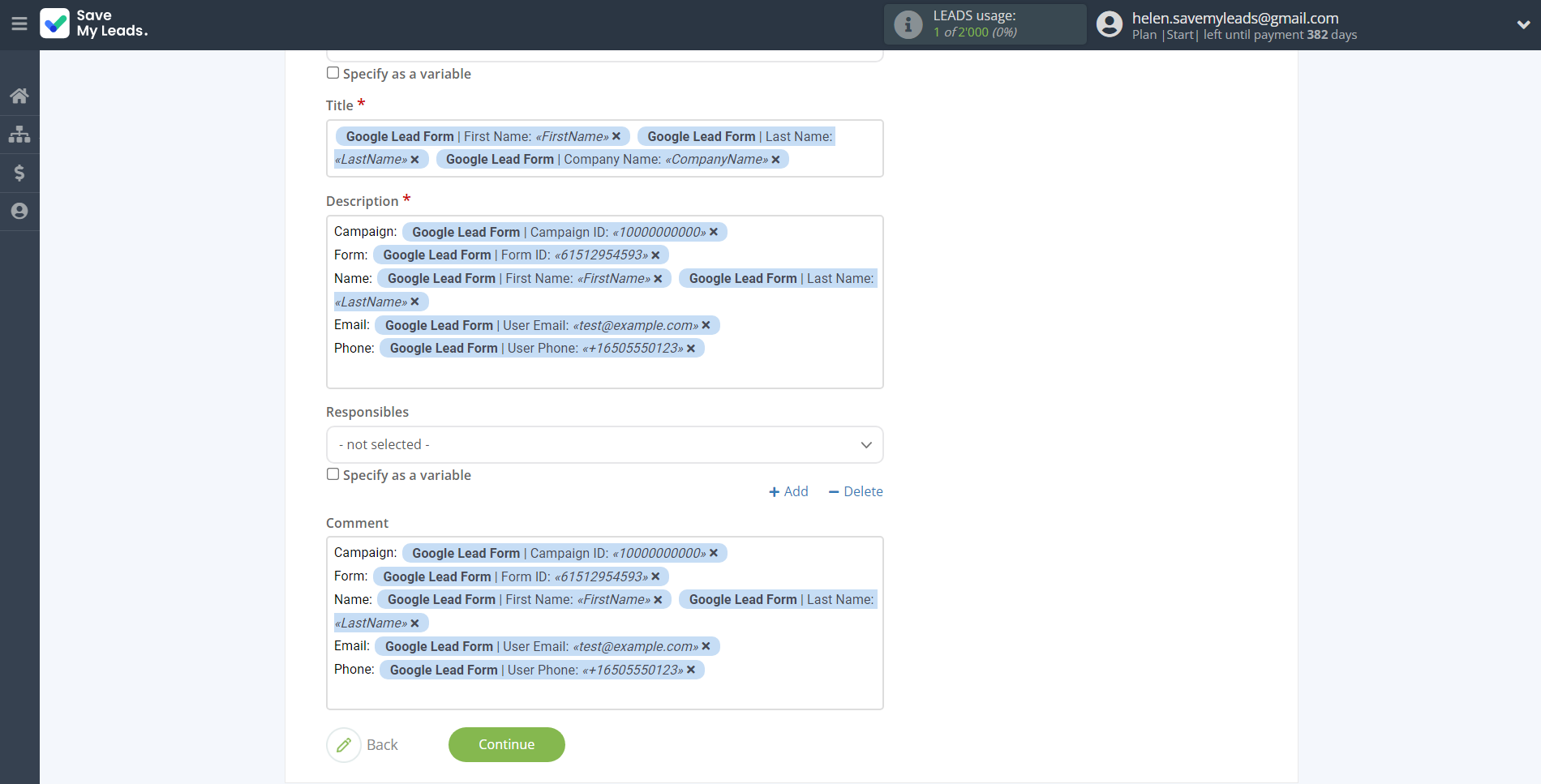The image size is (1541, 784).
Task: Remove User Phone tag in Comment
Action: (x=691, y=670)
